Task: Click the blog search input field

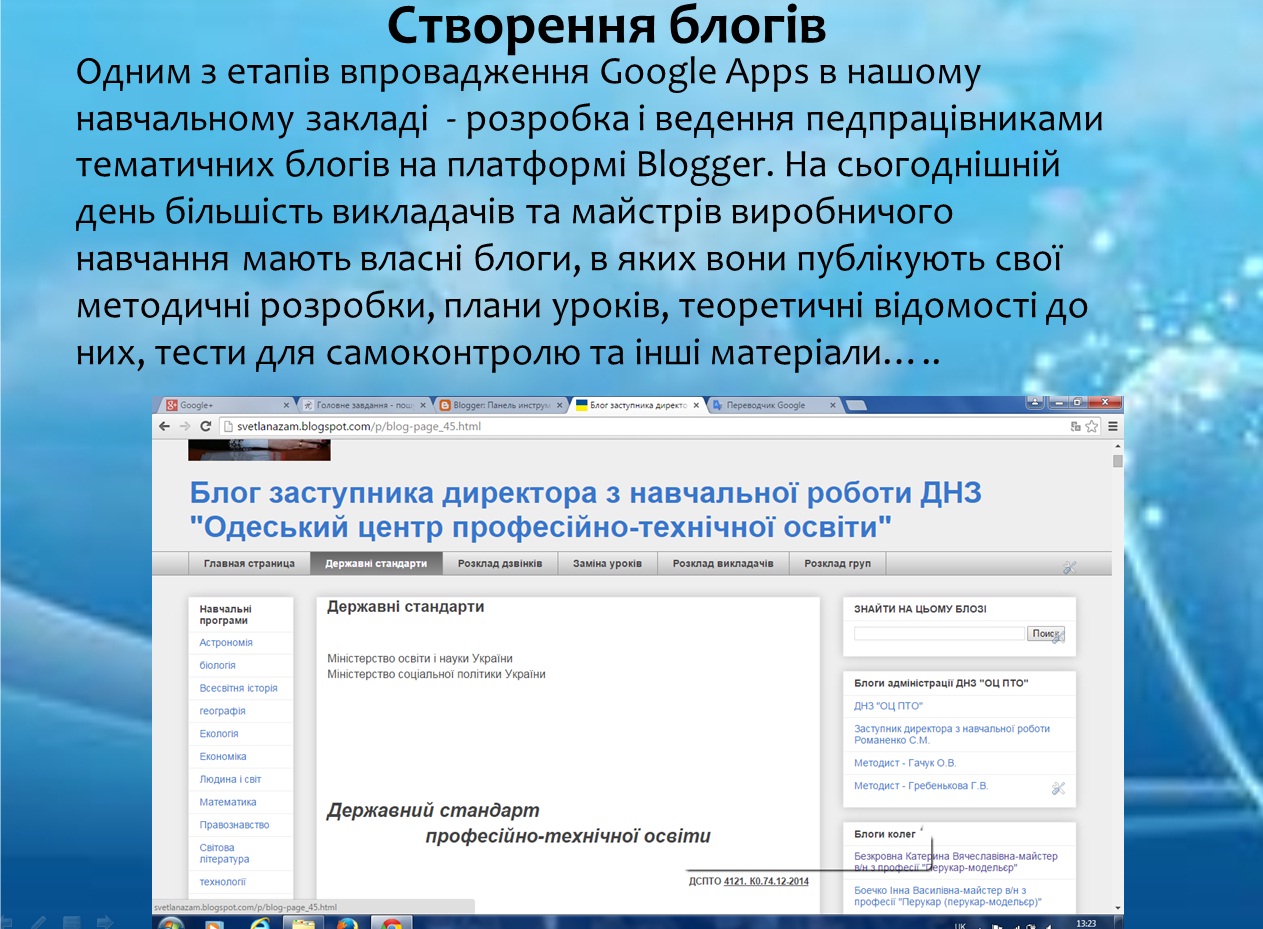Action: (x=938, y=634)
